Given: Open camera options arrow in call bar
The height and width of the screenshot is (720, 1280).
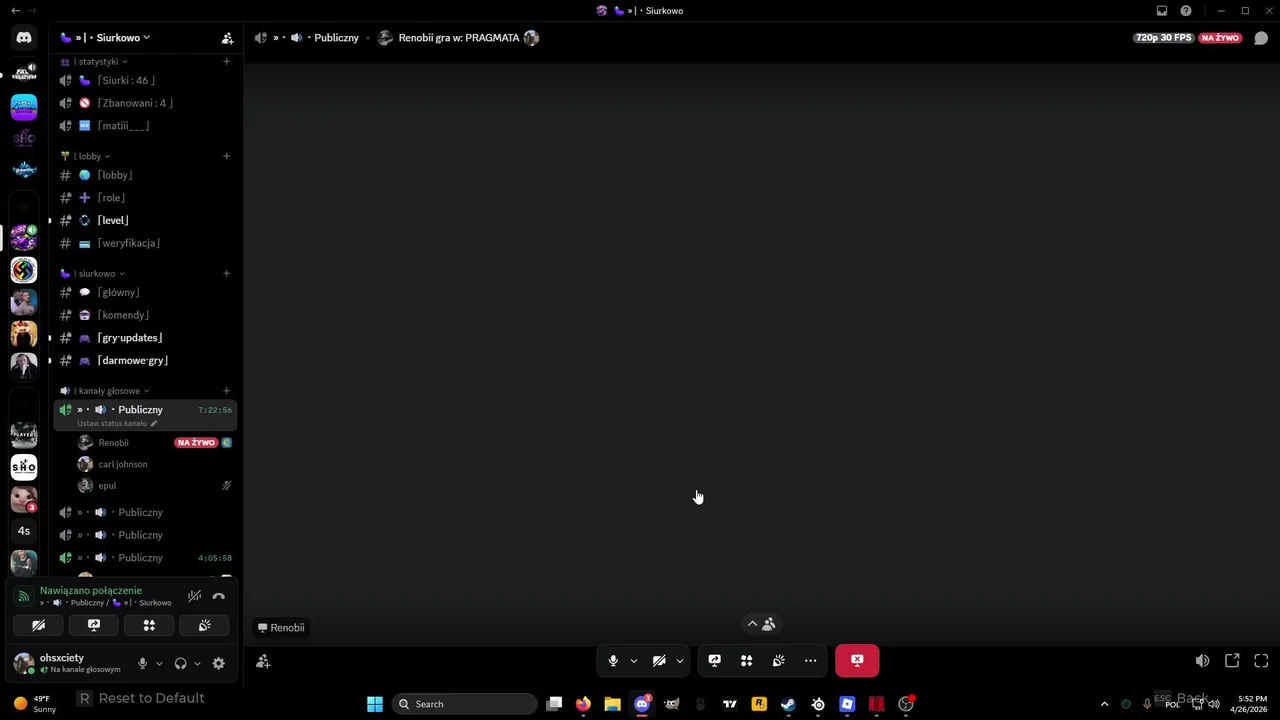Looking at the screenshot, I should click(680, 661).
